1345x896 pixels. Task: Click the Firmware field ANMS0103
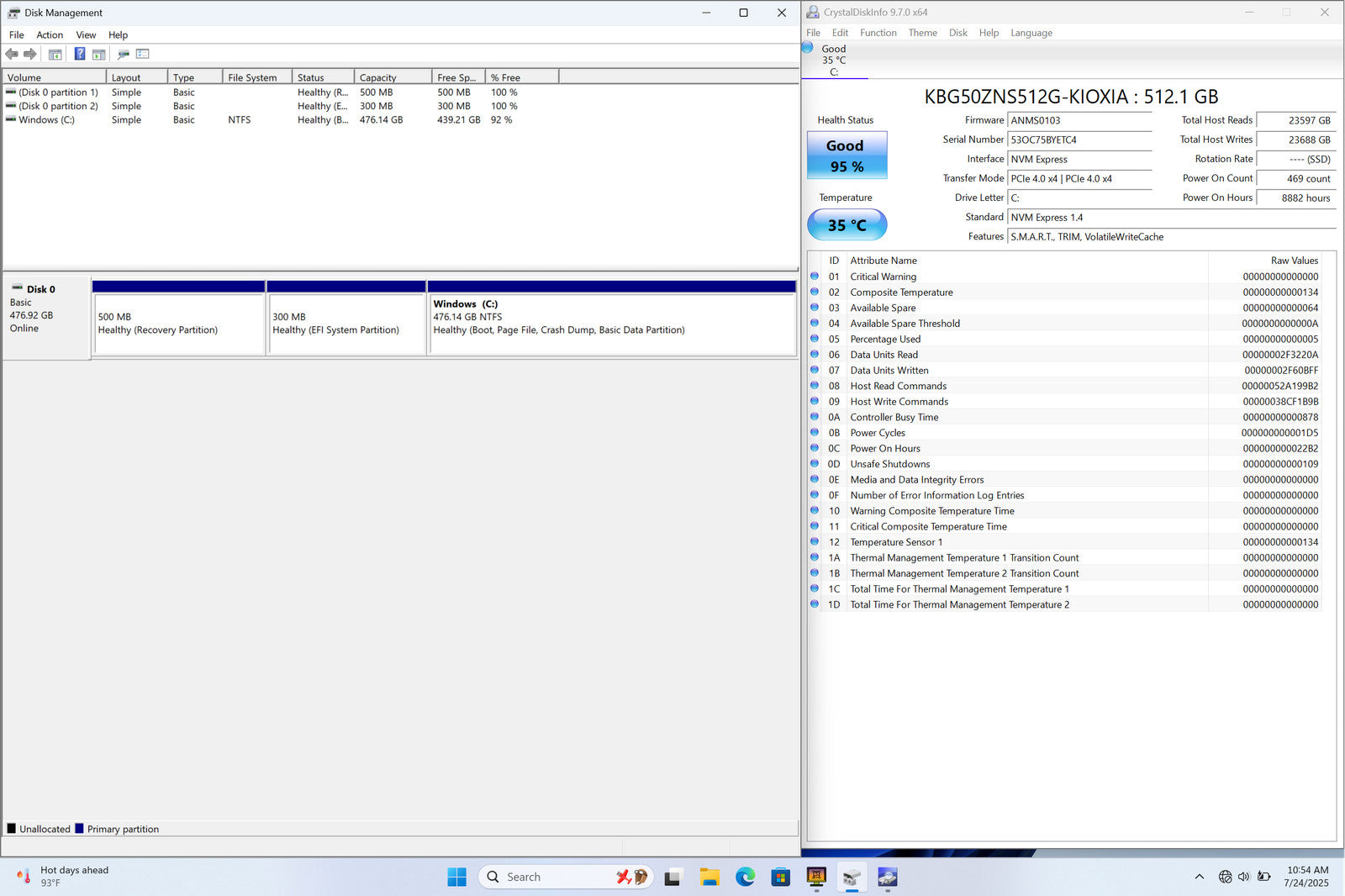[x=1079, y=120]
